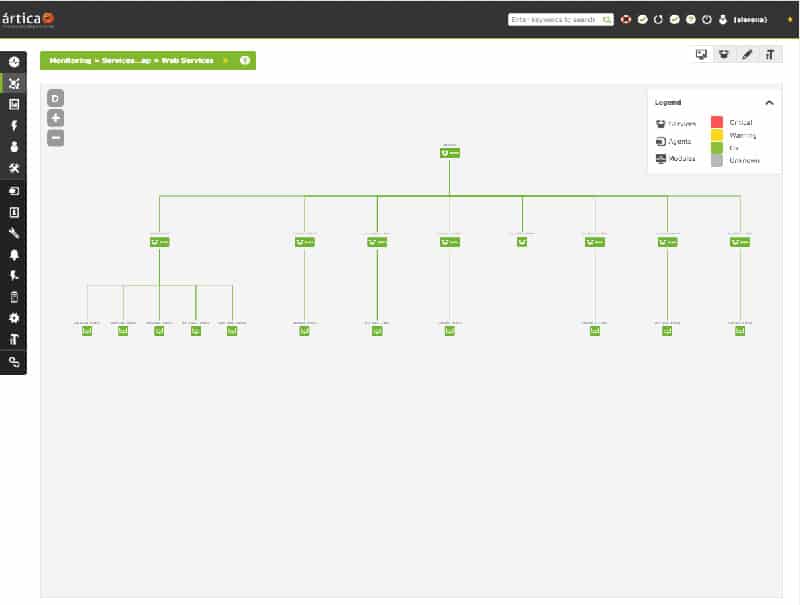Click the Legend title text
This screenshot has width=800, height=605.
[668, 103]
